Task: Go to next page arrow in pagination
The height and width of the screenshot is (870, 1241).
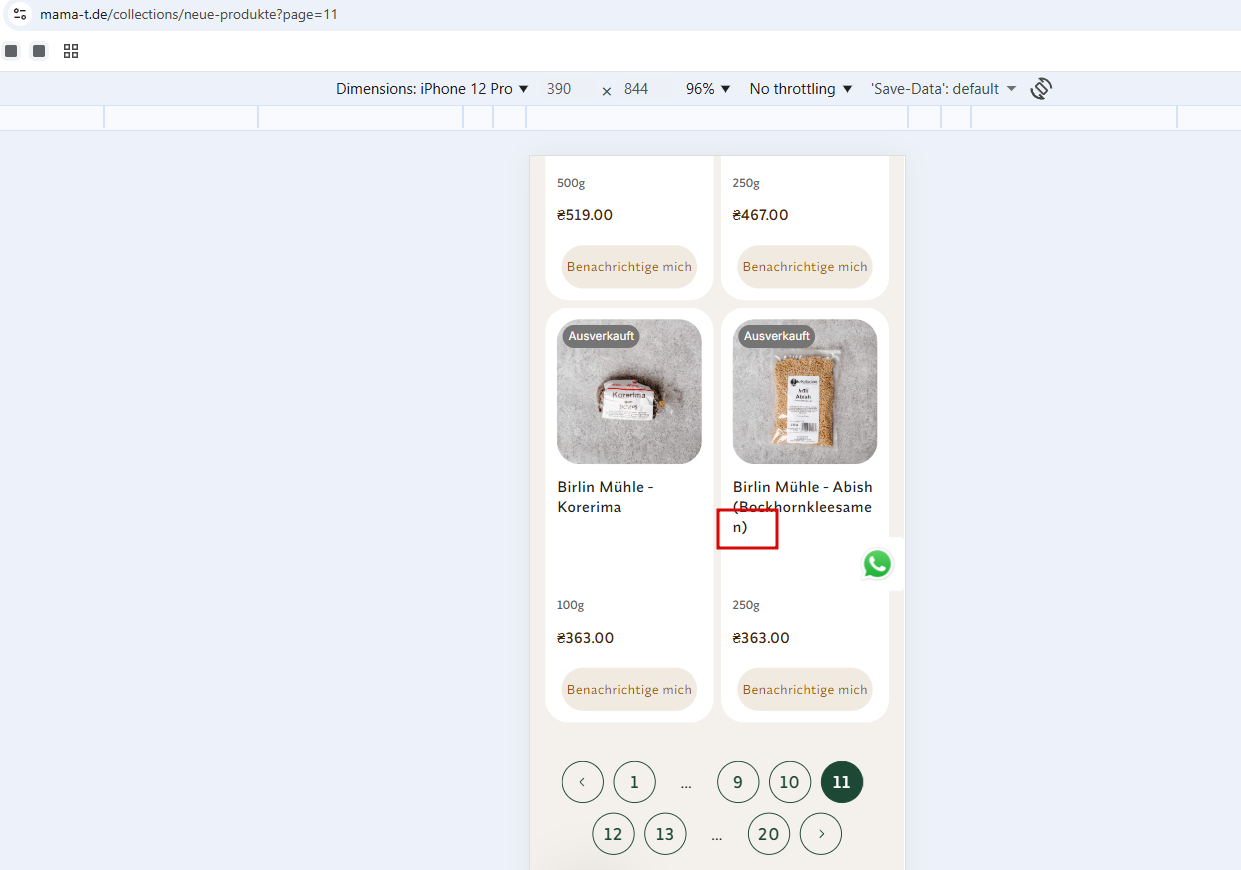Action: pos(821,834)
